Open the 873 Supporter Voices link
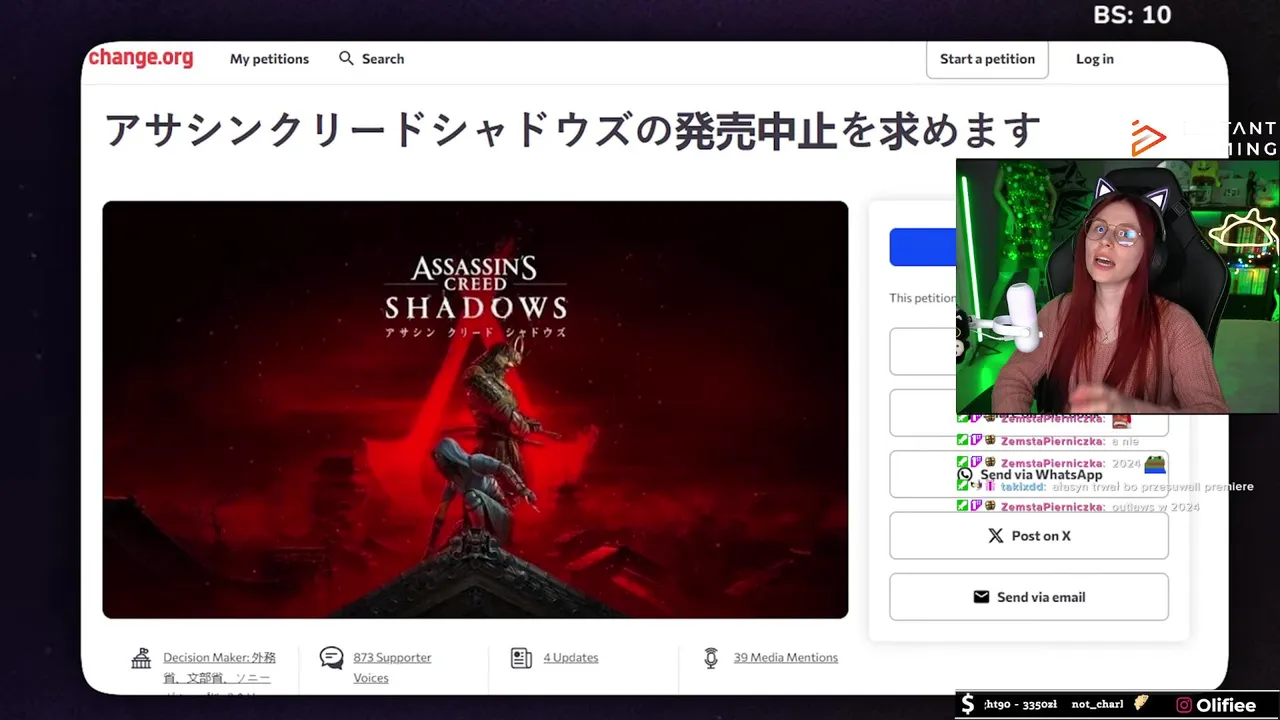The height and width of the screenshot is (720, 1280). pos(392,667)
